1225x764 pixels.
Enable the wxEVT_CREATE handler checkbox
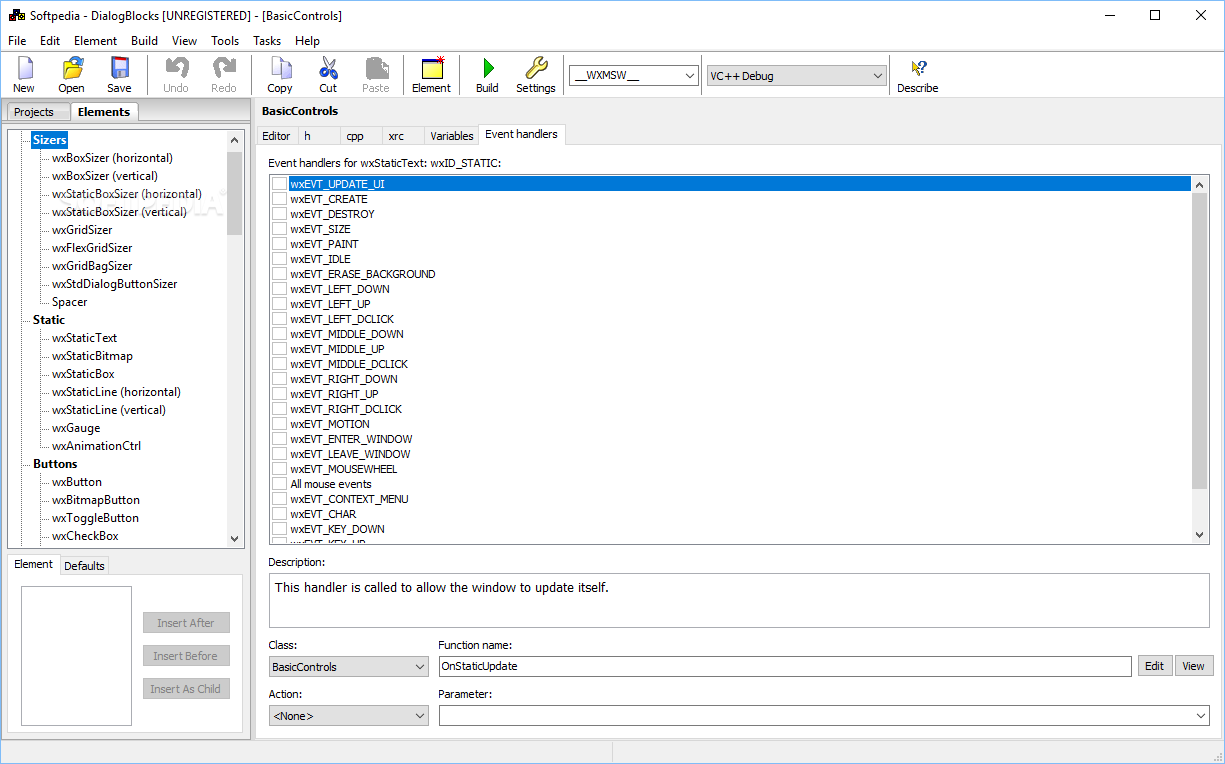pos(279,199)
